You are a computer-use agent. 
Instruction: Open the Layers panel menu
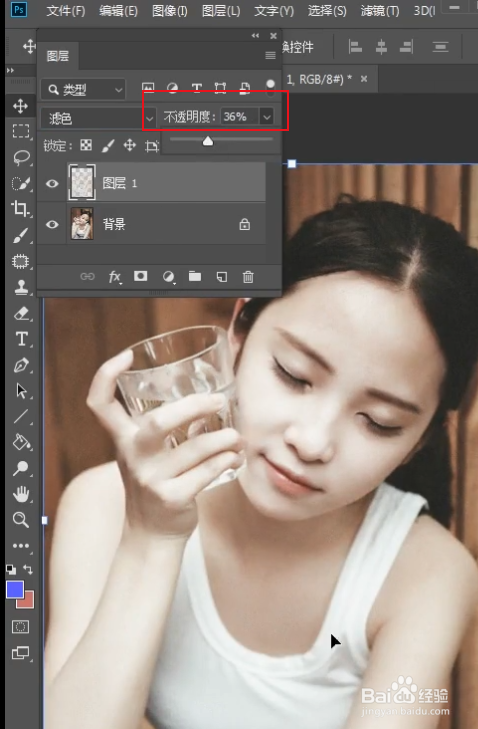coord(270,55)
